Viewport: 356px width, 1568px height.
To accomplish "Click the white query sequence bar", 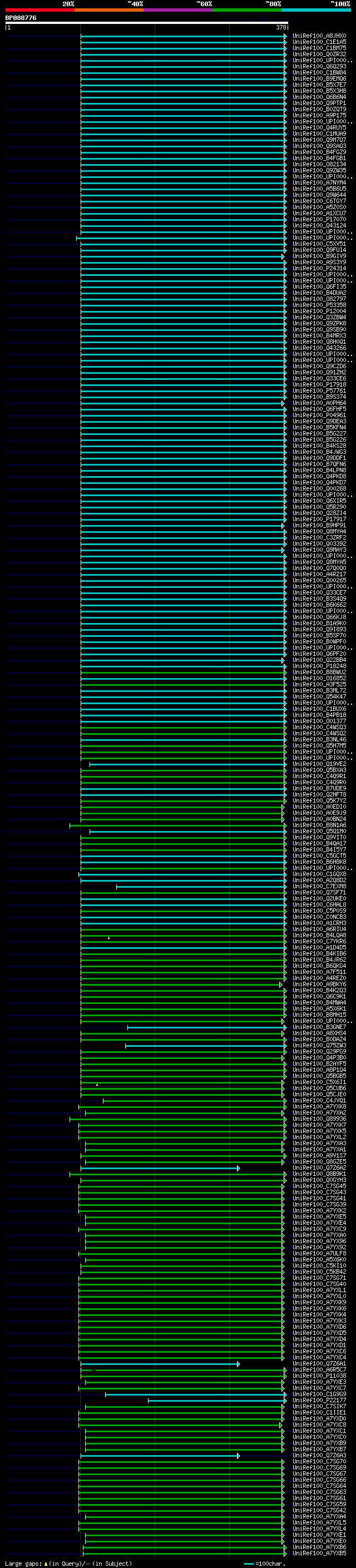I will 147,23.
